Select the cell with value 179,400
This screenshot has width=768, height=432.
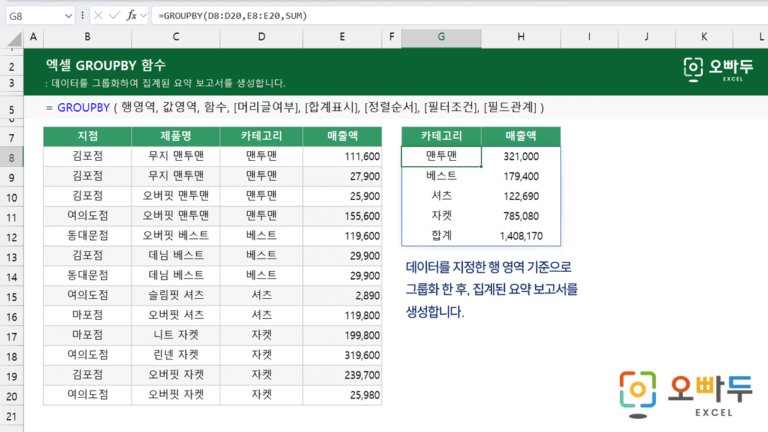[521, 176]
